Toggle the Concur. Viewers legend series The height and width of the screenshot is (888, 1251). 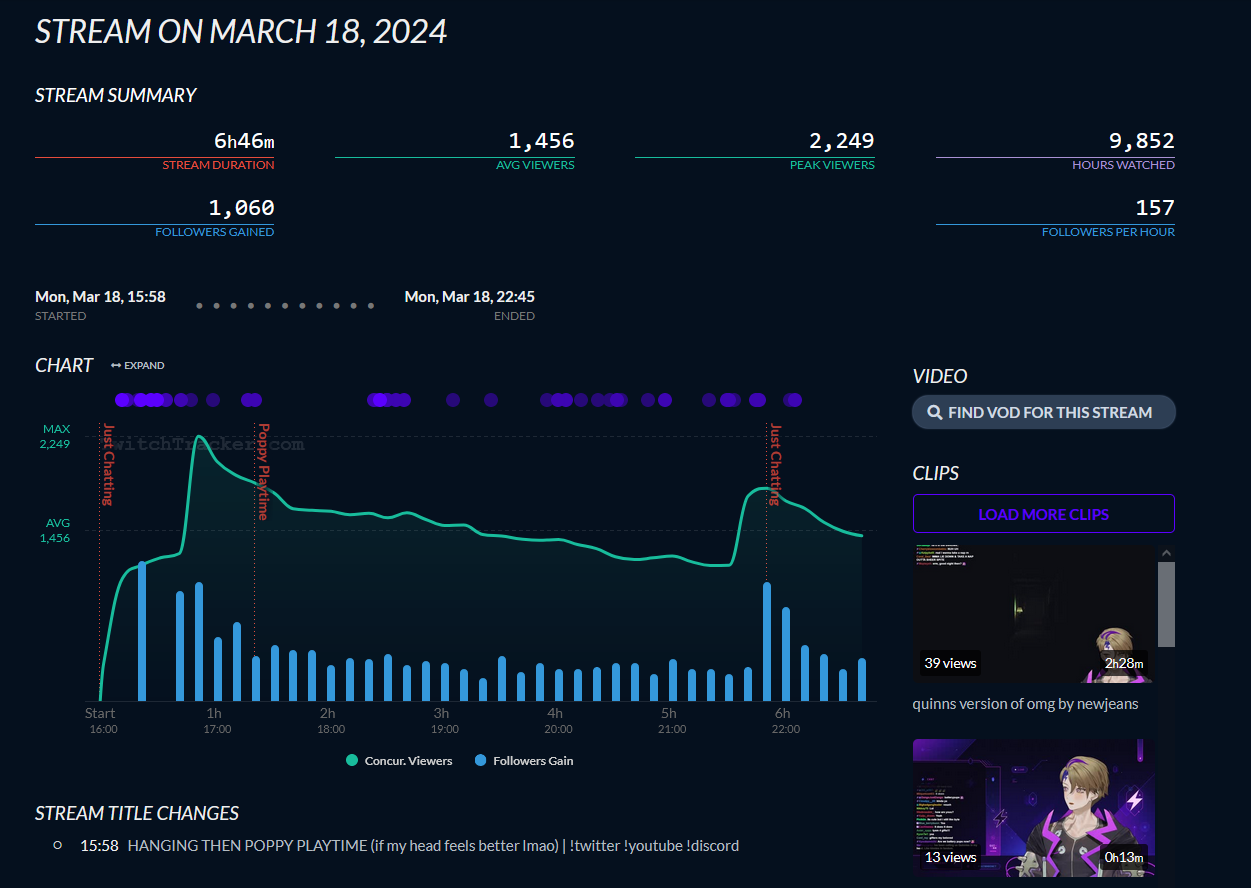(399, 761)
